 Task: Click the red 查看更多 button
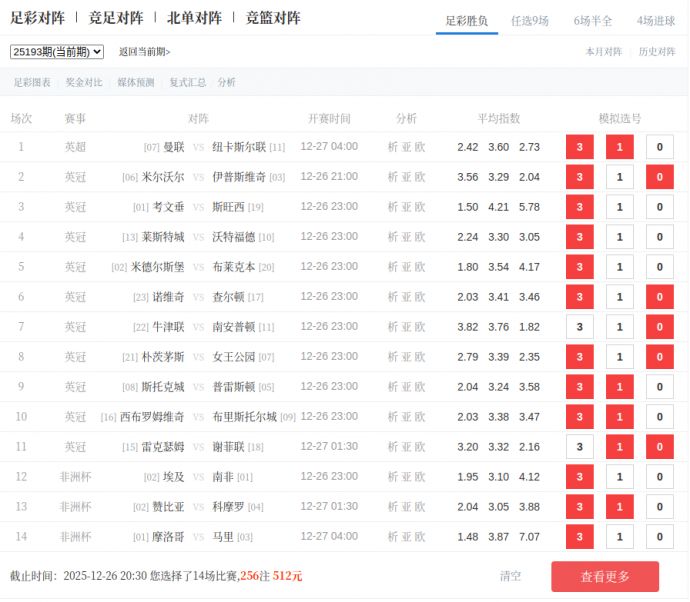pyautogui.click(x=604, y=576)
